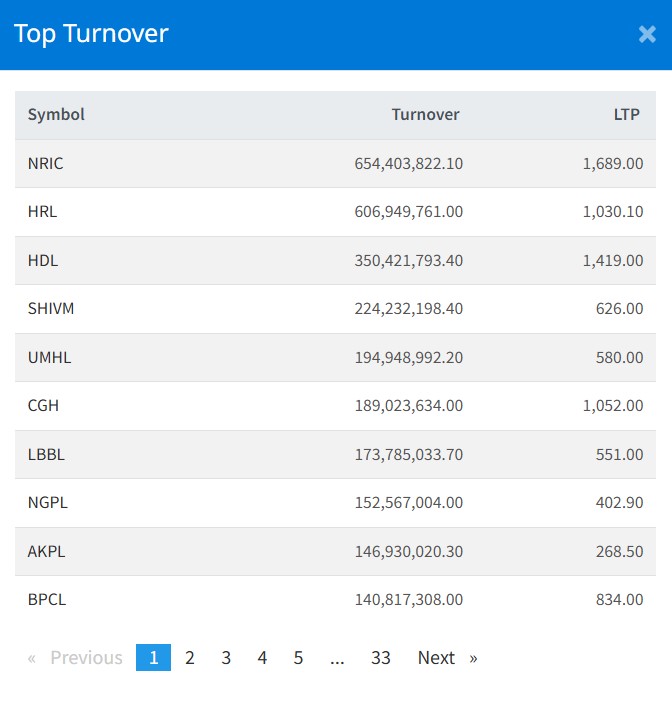The image size is (672, 706).
Task: Select the HDL stock row
Action: coord(42,260)
